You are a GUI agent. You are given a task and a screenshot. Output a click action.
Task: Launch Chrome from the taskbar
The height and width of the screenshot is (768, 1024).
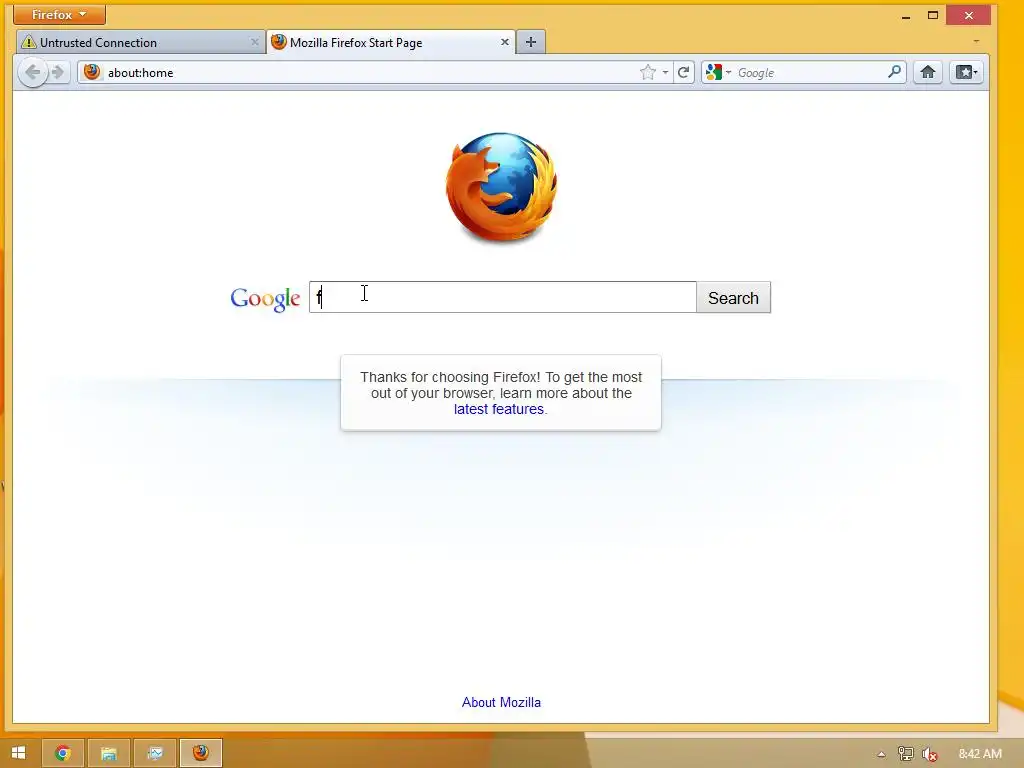[63, 753]
